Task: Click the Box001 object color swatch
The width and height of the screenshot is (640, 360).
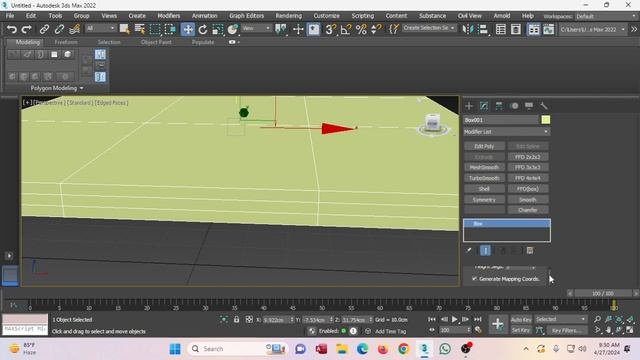Action: pyautogui.click(x=546, y=120)
